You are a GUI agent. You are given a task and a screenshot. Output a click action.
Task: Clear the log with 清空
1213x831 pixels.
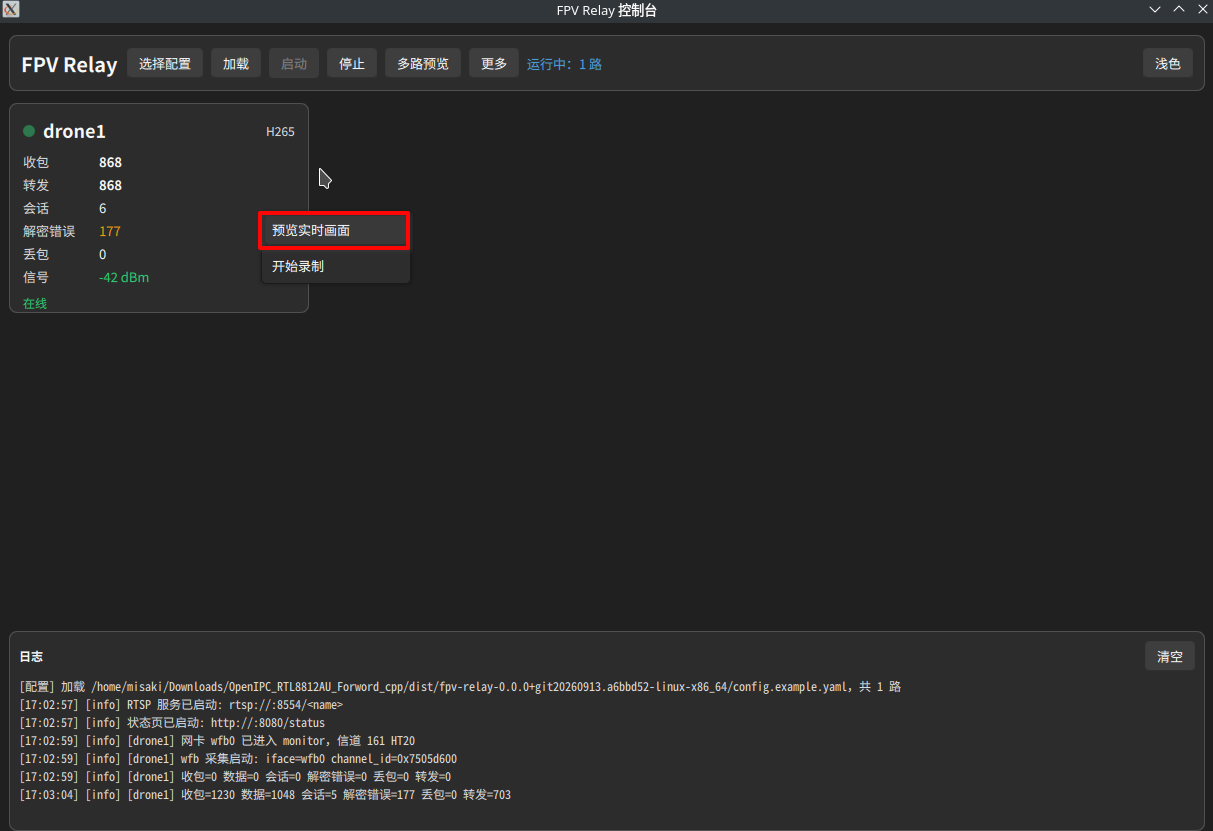1170,656
